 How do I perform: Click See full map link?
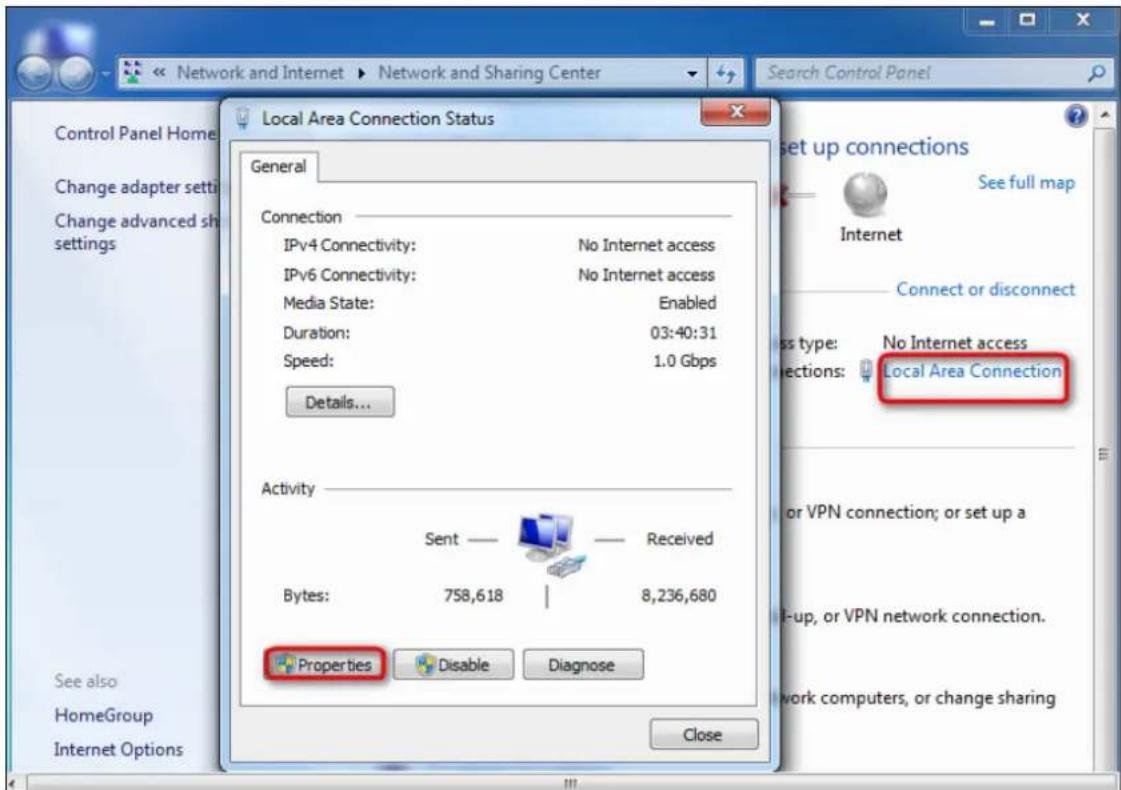1026,182
